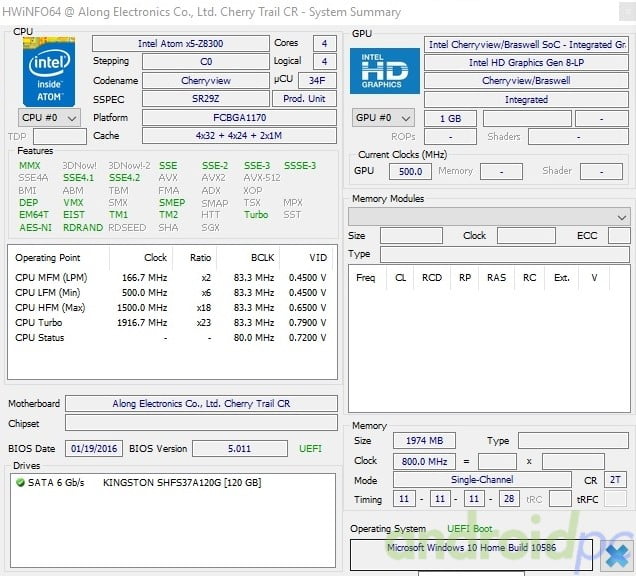
Task: Expand the Memory Modules dropdown
Action: pos(489,217)
